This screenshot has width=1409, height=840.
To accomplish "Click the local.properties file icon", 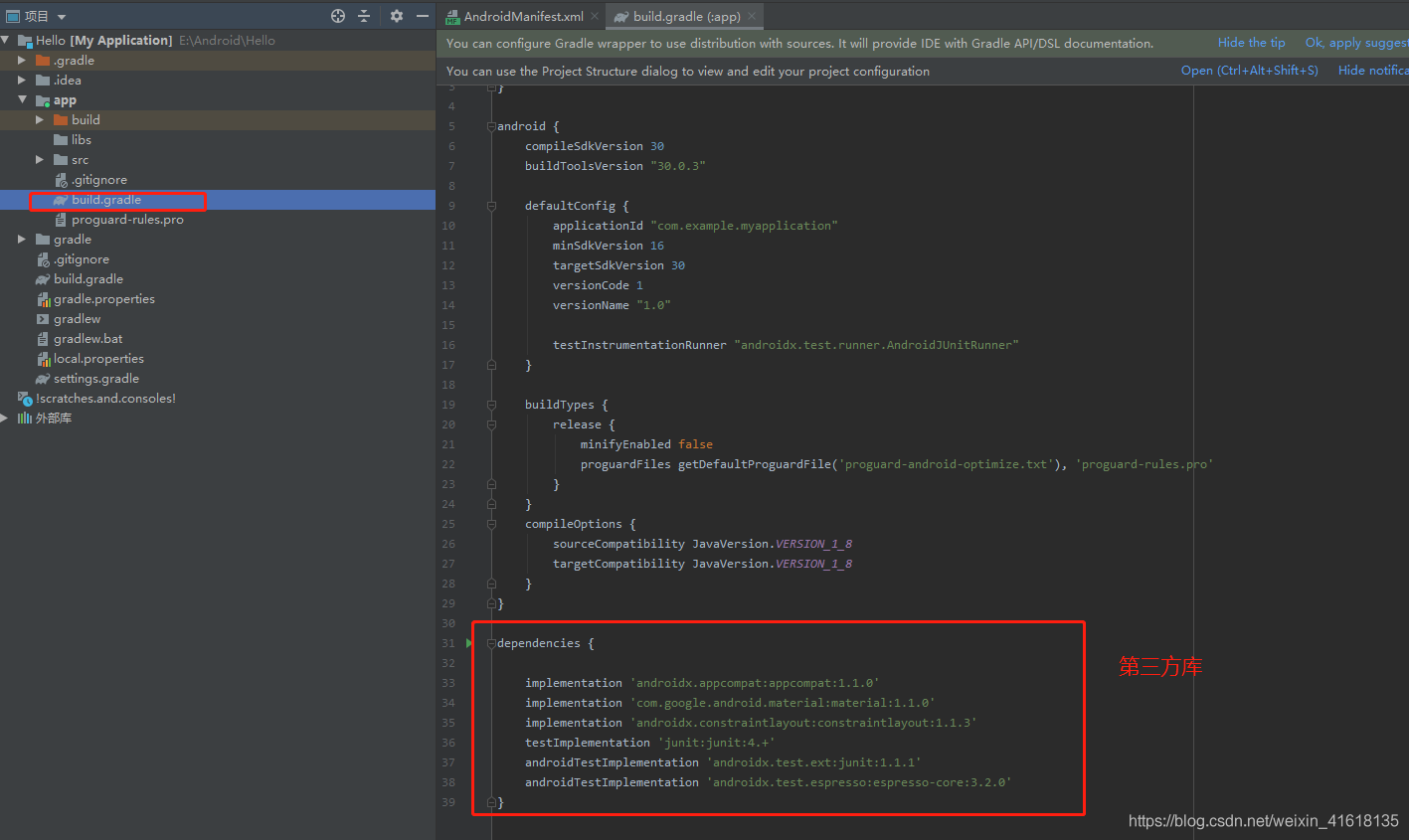I will tap(43, 359).
